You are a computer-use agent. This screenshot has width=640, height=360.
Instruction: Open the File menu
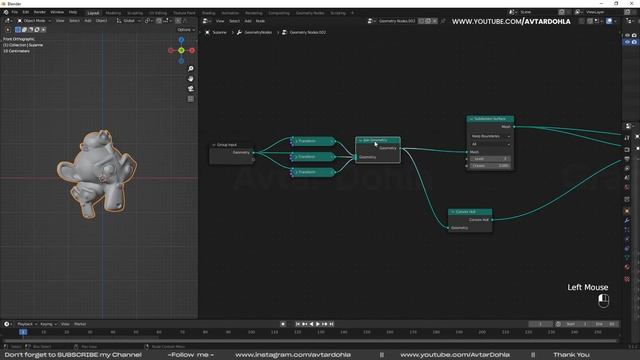(15, 12)
